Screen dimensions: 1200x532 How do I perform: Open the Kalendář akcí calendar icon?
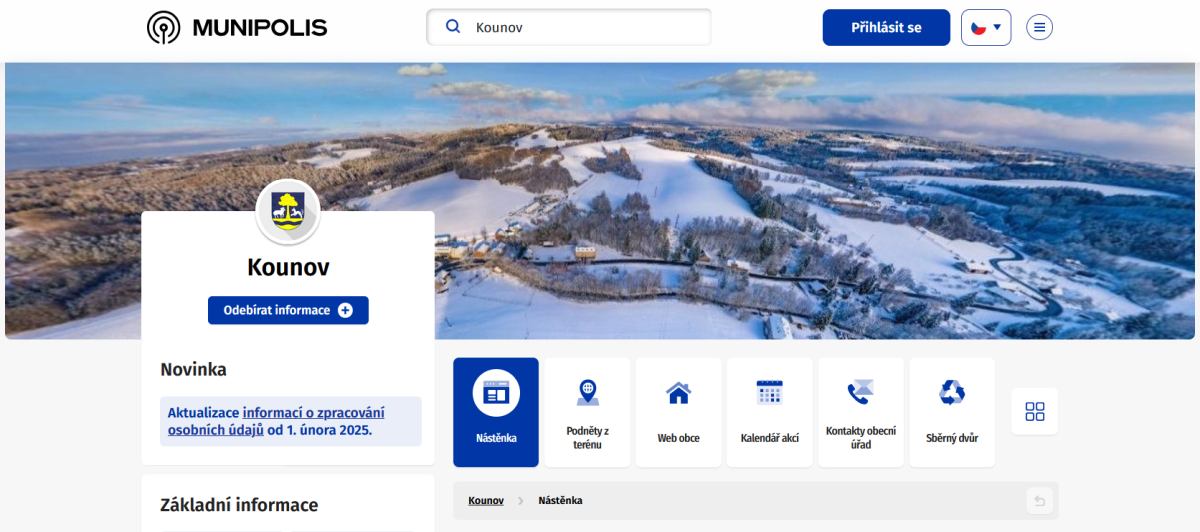(x=769, y=392)
